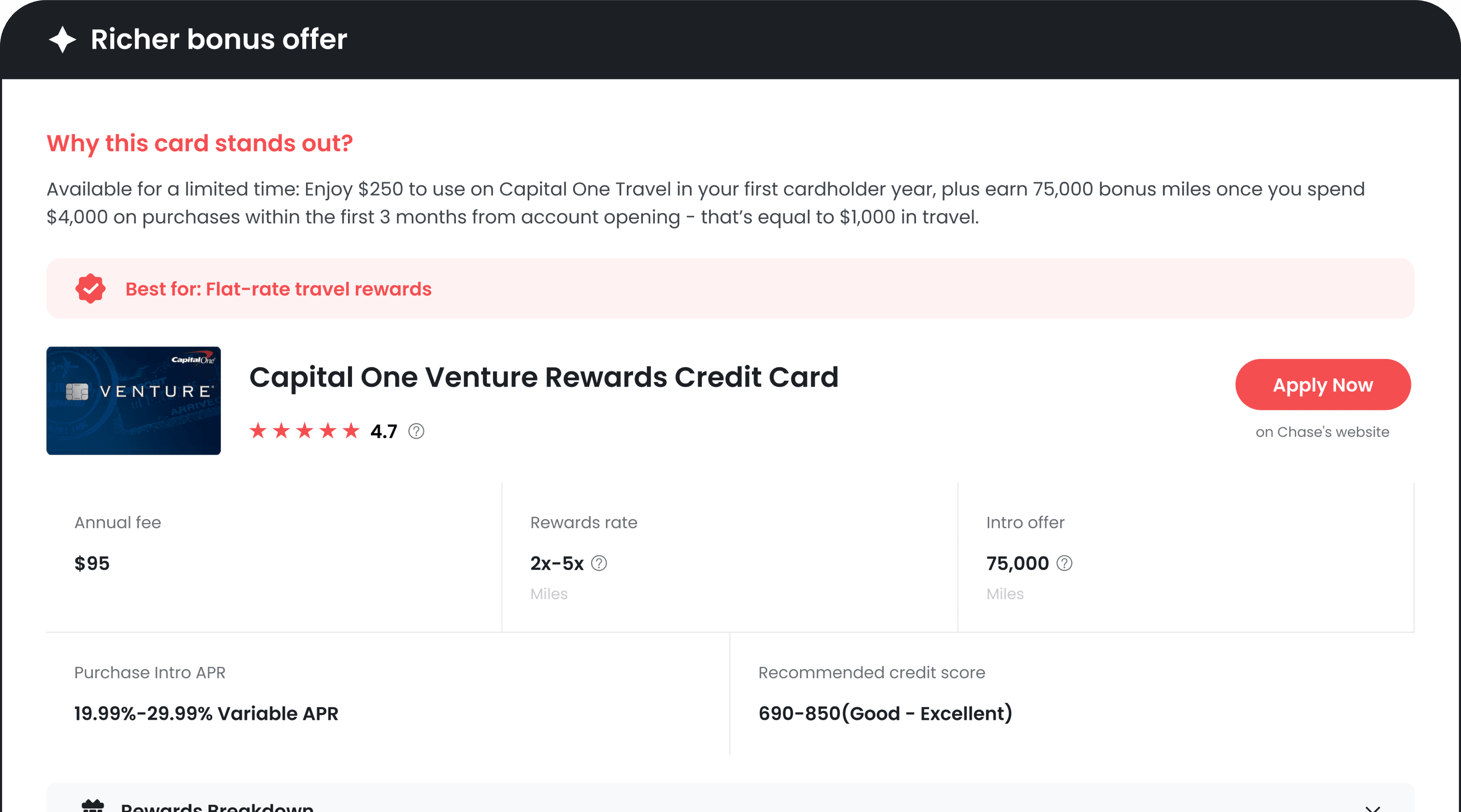
Task: Click the 19.99%-29.99% Variable APR value
Action: click(x=207, y=713)
